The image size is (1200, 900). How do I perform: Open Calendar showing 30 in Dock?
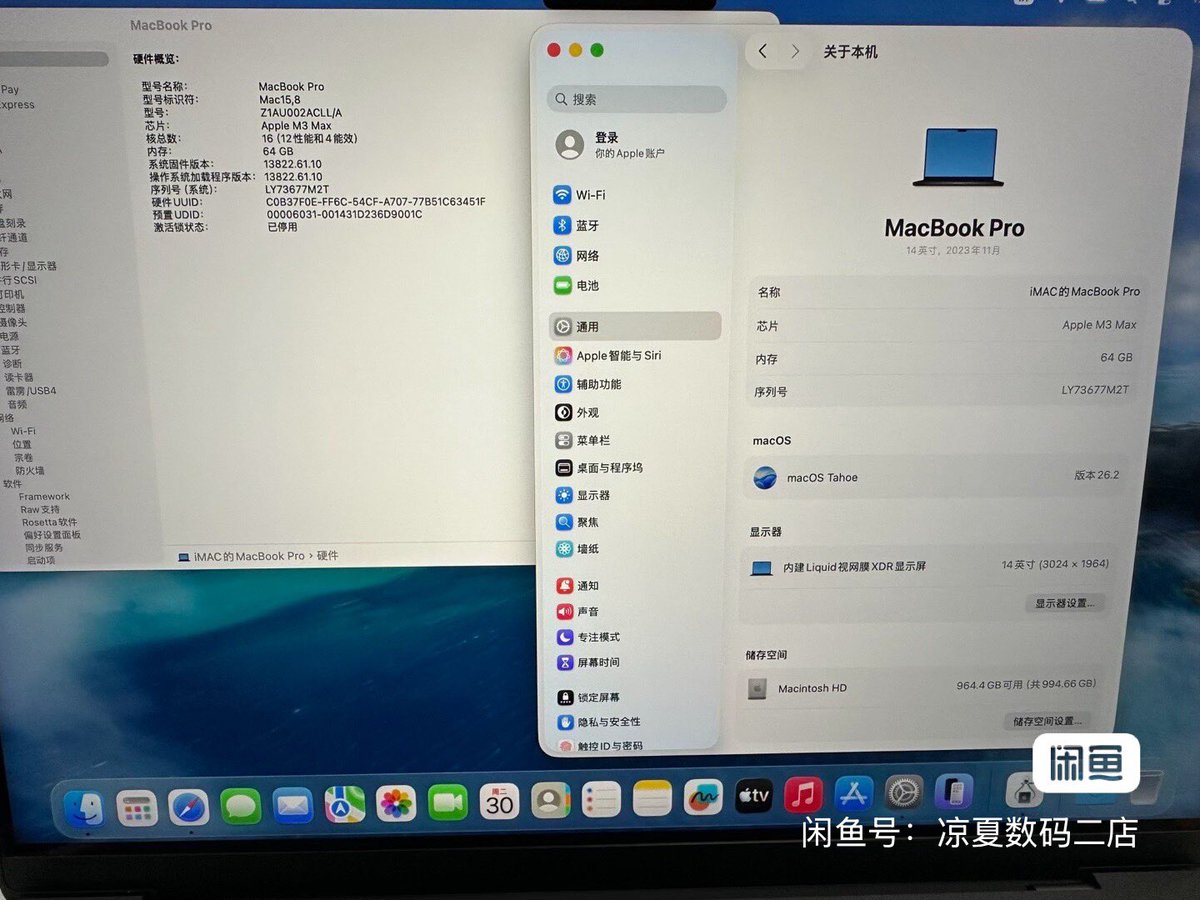coord(500,800)
